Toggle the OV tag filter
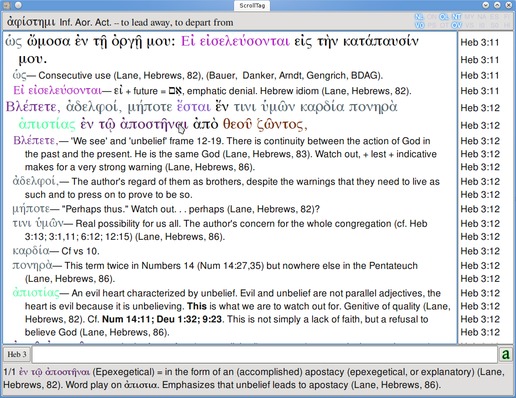 tap(456, 25)
